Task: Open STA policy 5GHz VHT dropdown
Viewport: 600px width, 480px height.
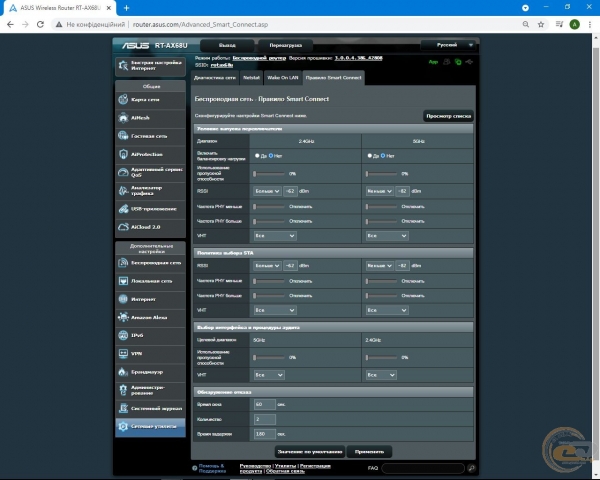Action: (387, 310)
